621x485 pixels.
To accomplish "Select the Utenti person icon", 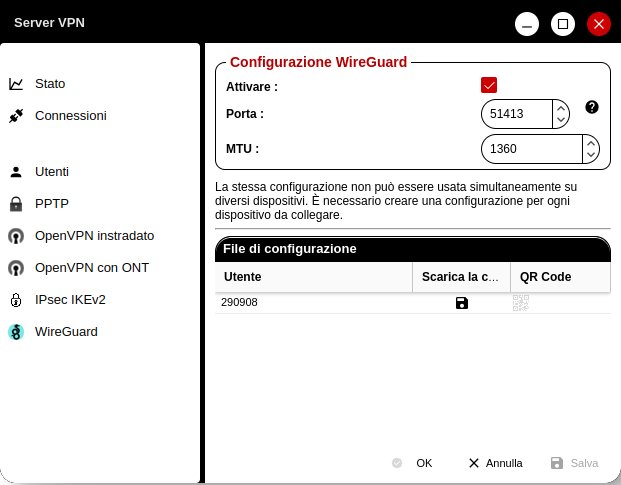I will tap(16, 172).
